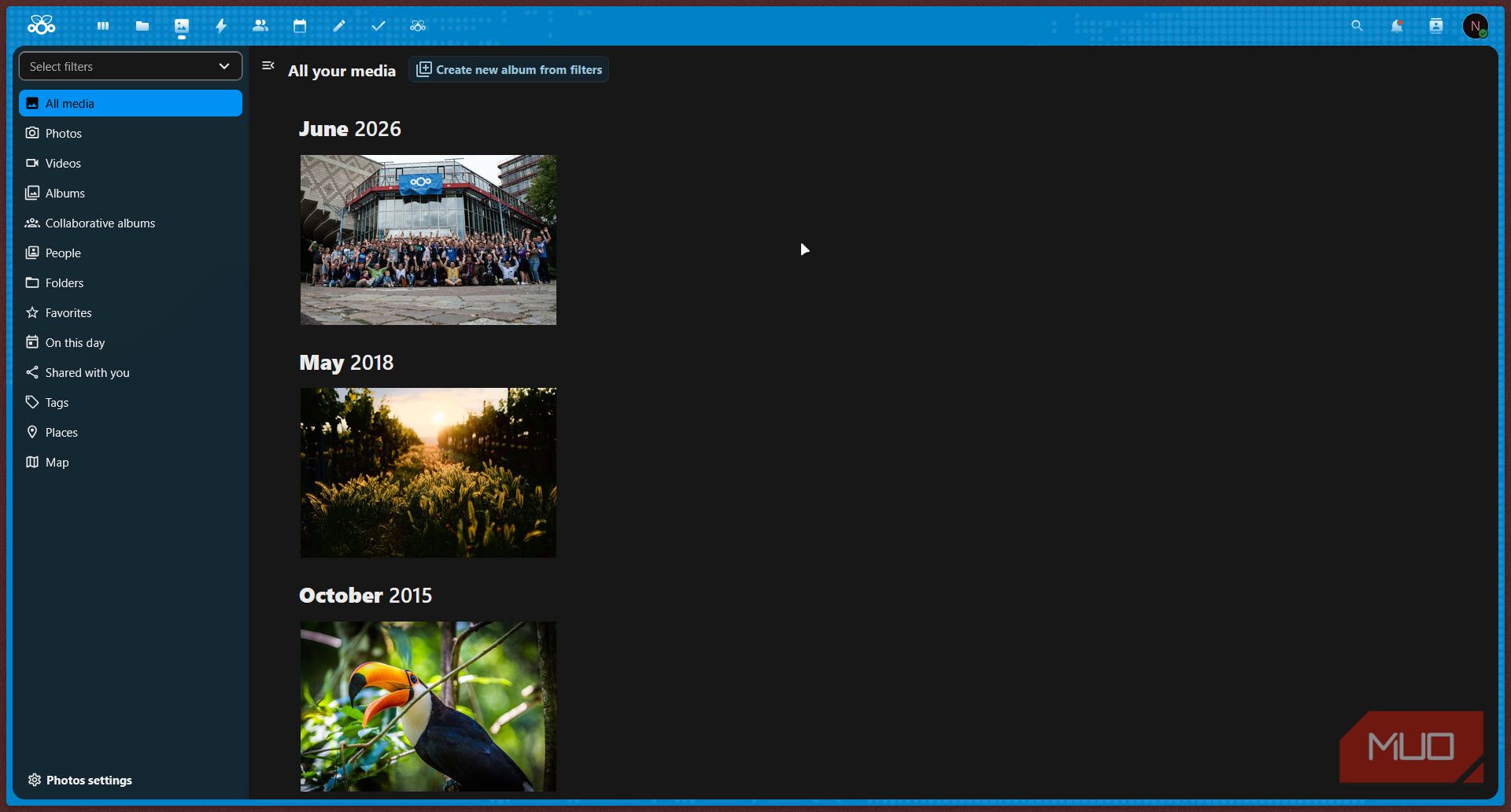Viewport: 1511px width, 812px height.
Task: Open On this day
Action: pos(131,342)
